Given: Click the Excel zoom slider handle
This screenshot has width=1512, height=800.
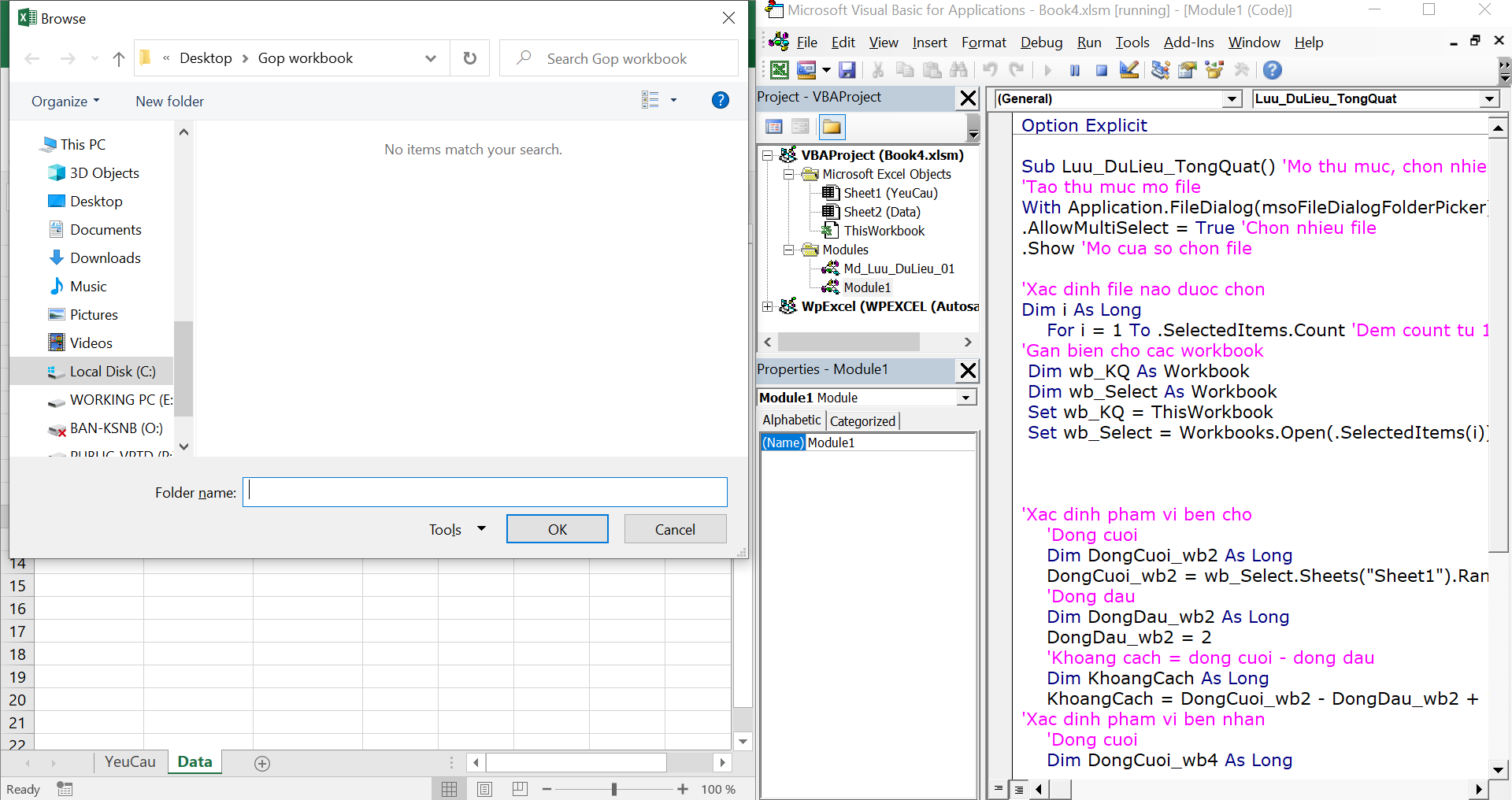Looking at the screenshot, I should (x=614, y=789).
